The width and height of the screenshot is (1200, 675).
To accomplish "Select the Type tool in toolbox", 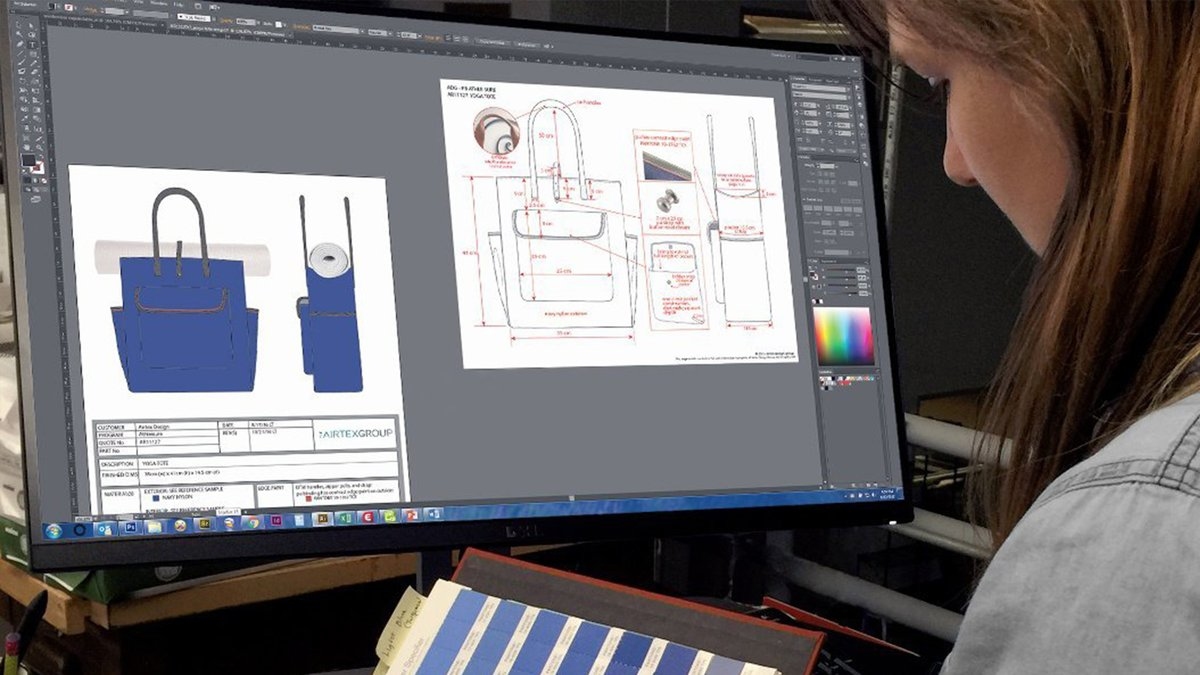I will 32,44.
